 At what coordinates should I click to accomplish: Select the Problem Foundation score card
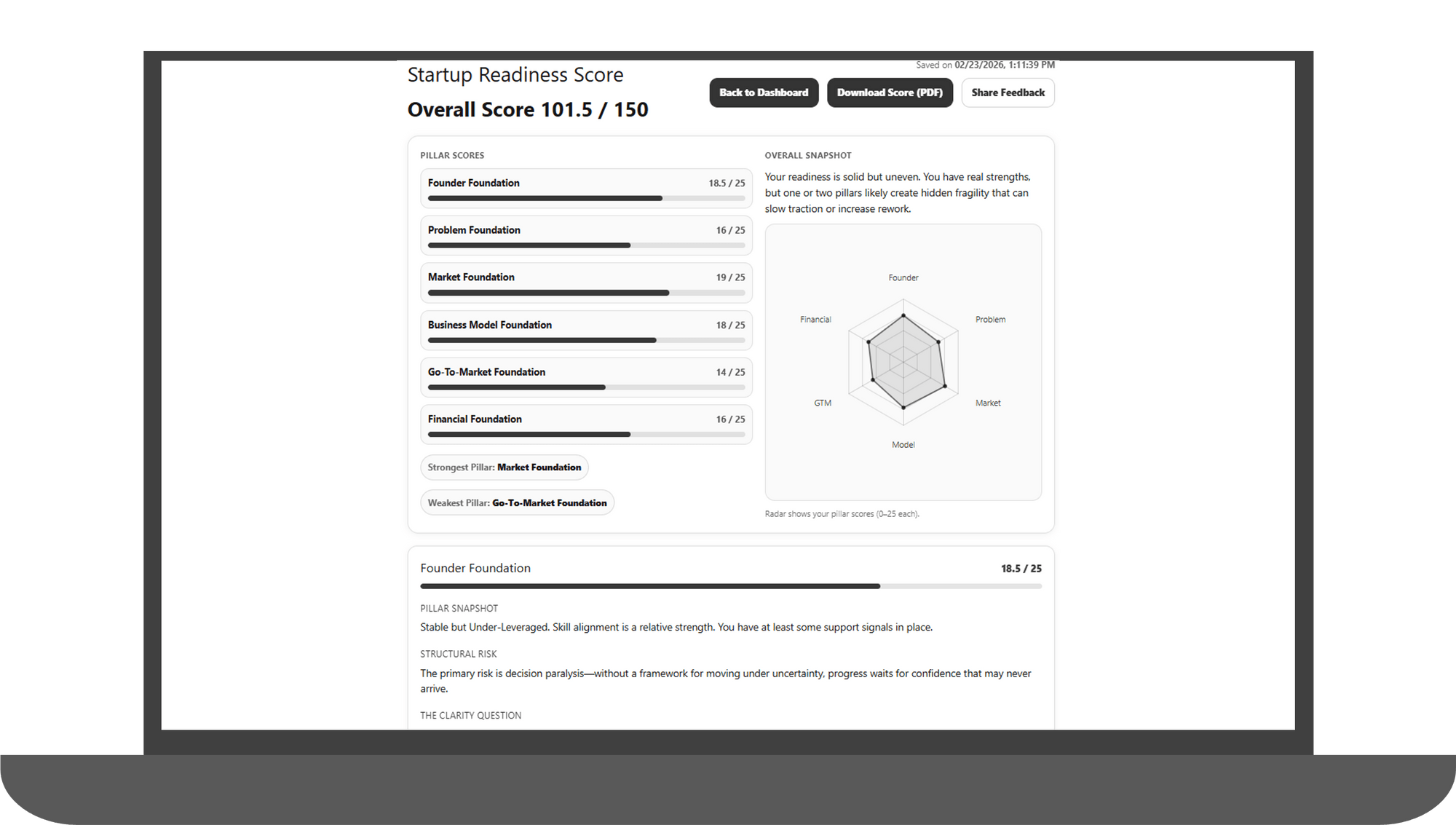(586, 234)
